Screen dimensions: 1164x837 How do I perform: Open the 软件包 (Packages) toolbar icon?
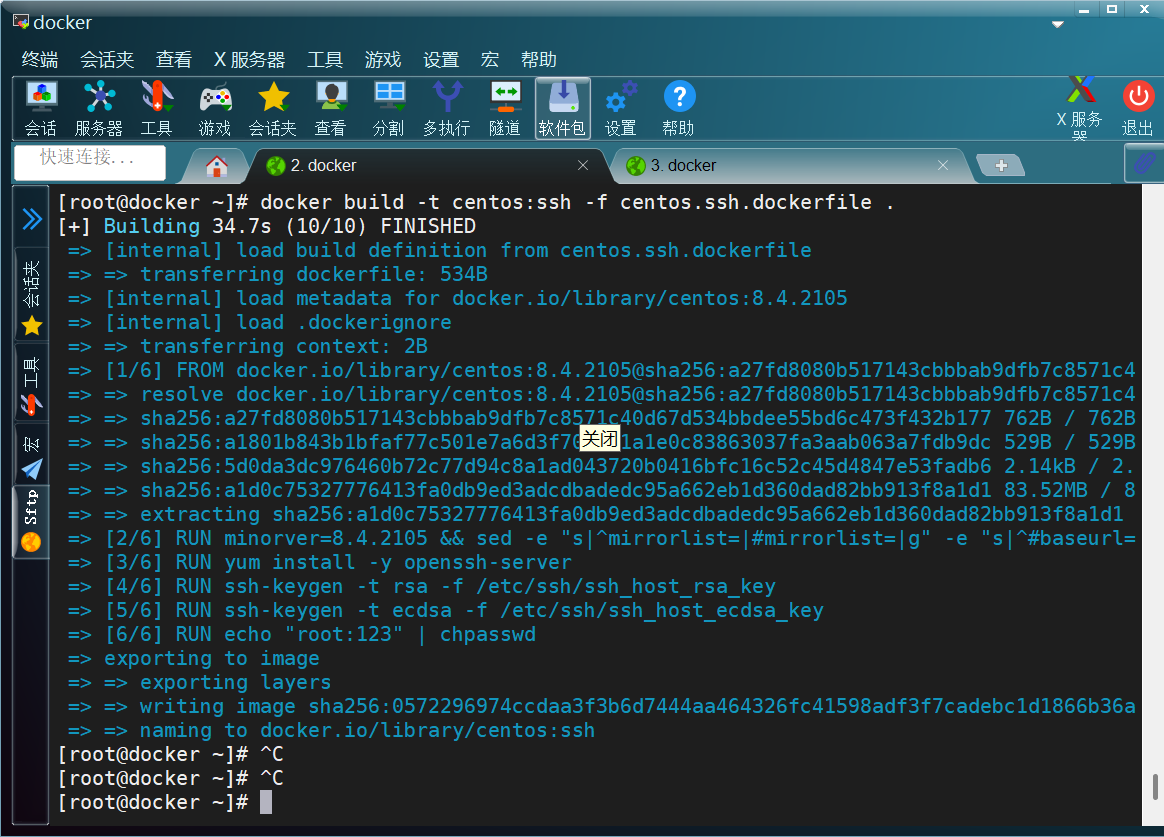pos(563,108)
